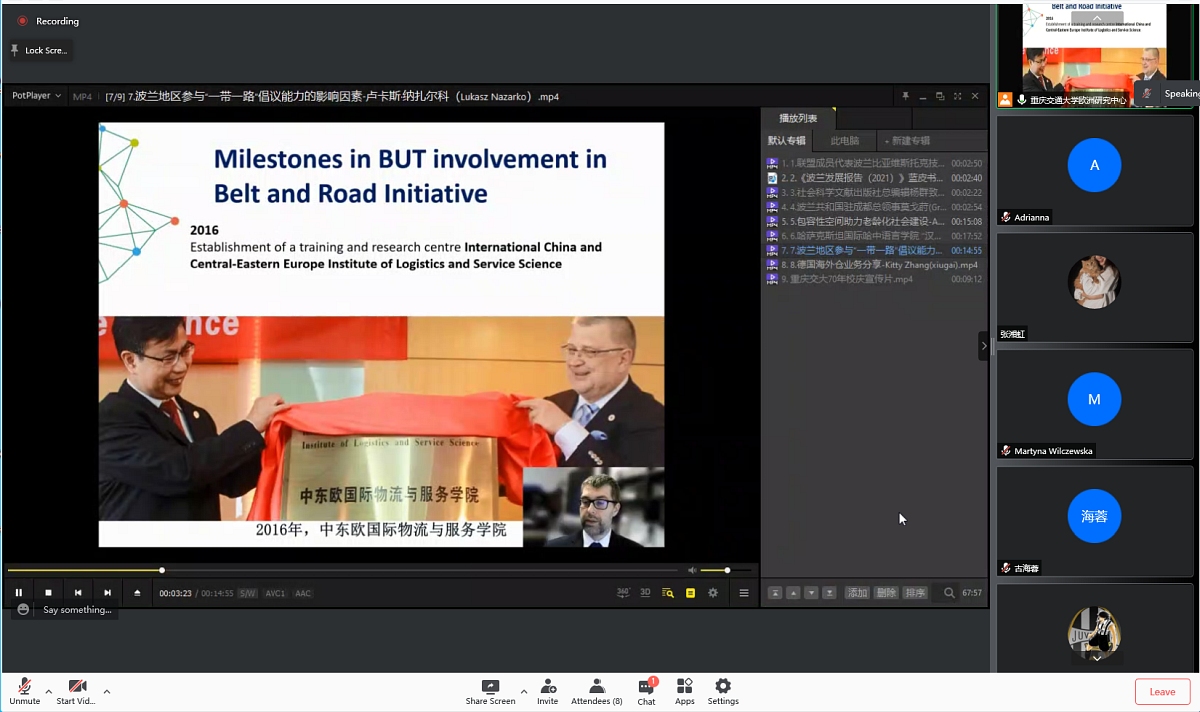The height and width of the screenshot is (712, 1200).
Task: Select playlist item 7 波兰地区参与
Action: coord(874,250)
